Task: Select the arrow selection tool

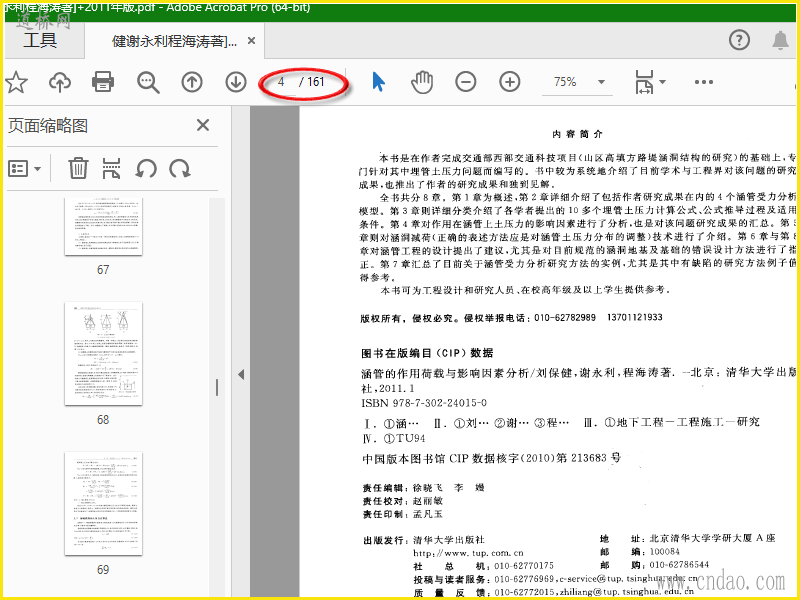Action: click(x=378, y=82)
